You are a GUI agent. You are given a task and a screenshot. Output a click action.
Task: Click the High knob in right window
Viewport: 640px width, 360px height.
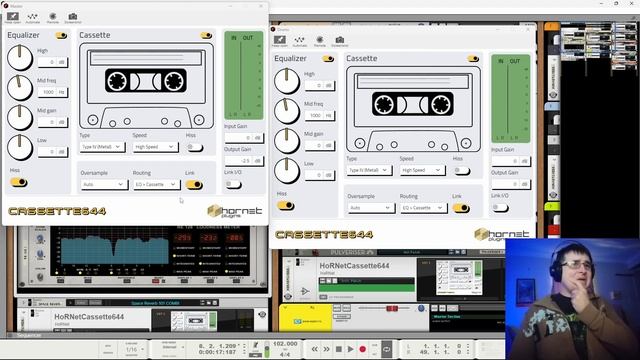coord(287,81)
